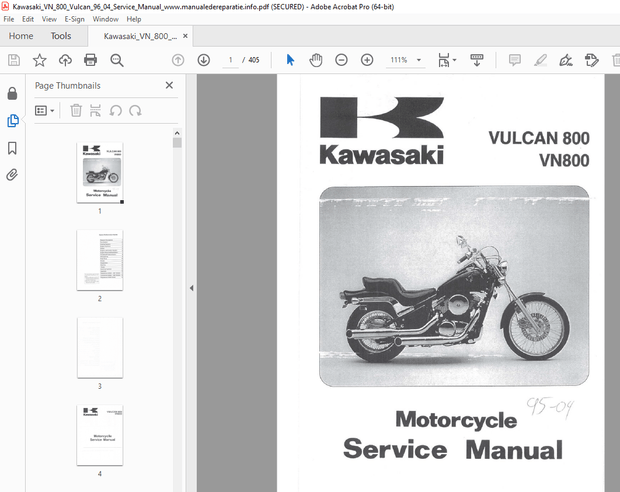This screenshot has height=492, width=620.
Task: Open the E-Sign menu
Action: 75,19
